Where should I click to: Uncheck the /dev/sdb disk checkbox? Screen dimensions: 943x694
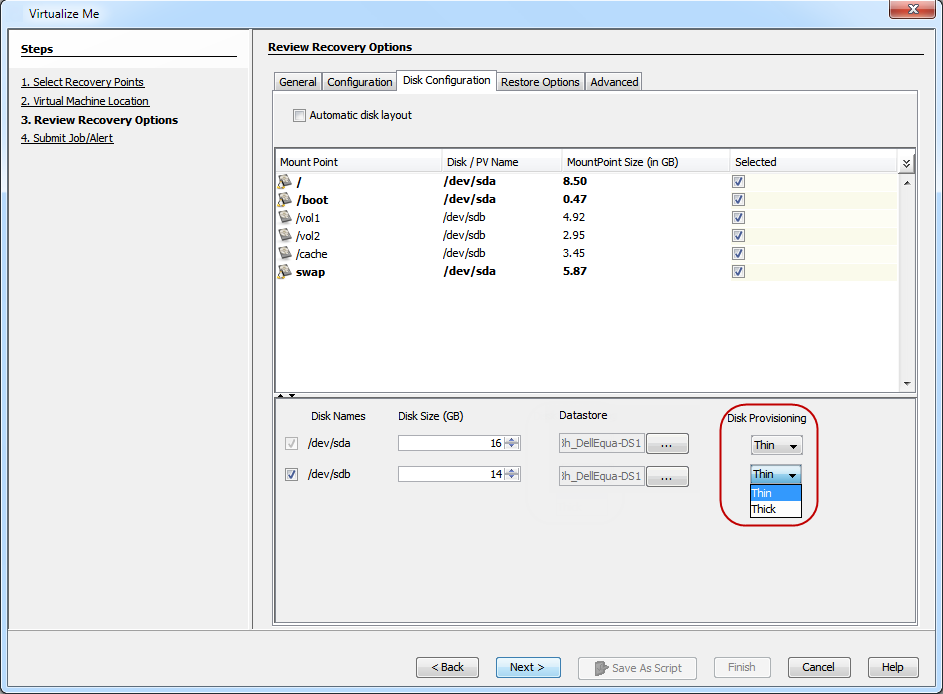pos(292,475)
